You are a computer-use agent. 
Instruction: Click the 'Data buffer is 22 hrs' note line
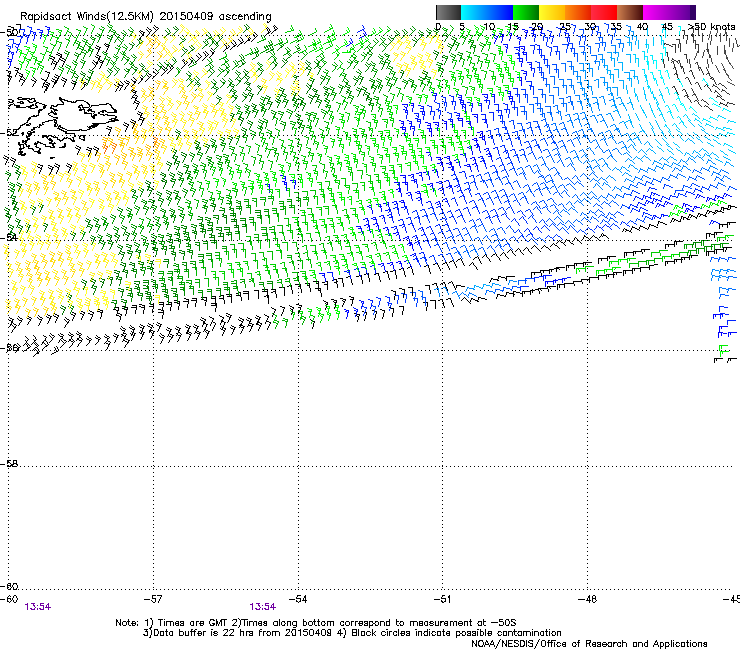click(x=352, y=633)
